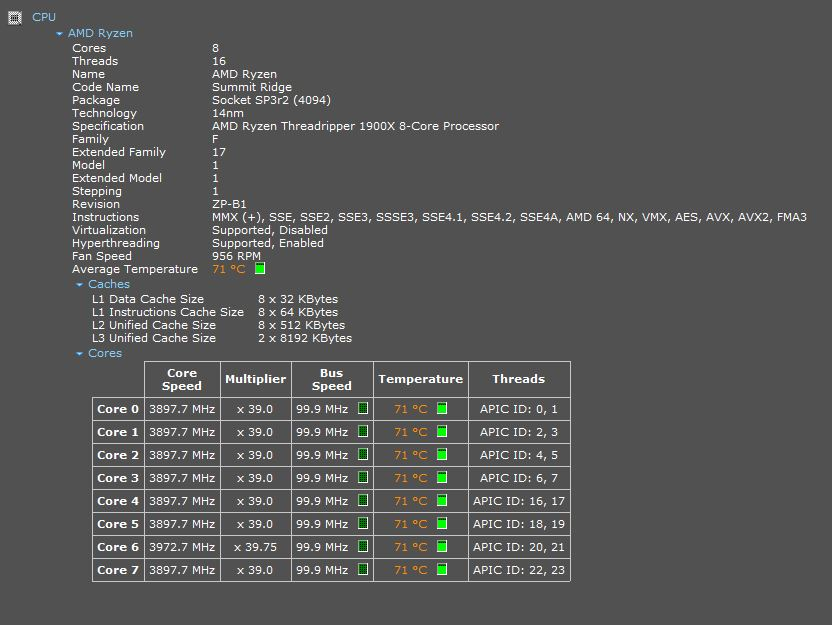The height and width of the screenshot is (625, 832).
Task: Select Core 1 core speed 3897.7 MHz
Action: [x=182, y=432]
